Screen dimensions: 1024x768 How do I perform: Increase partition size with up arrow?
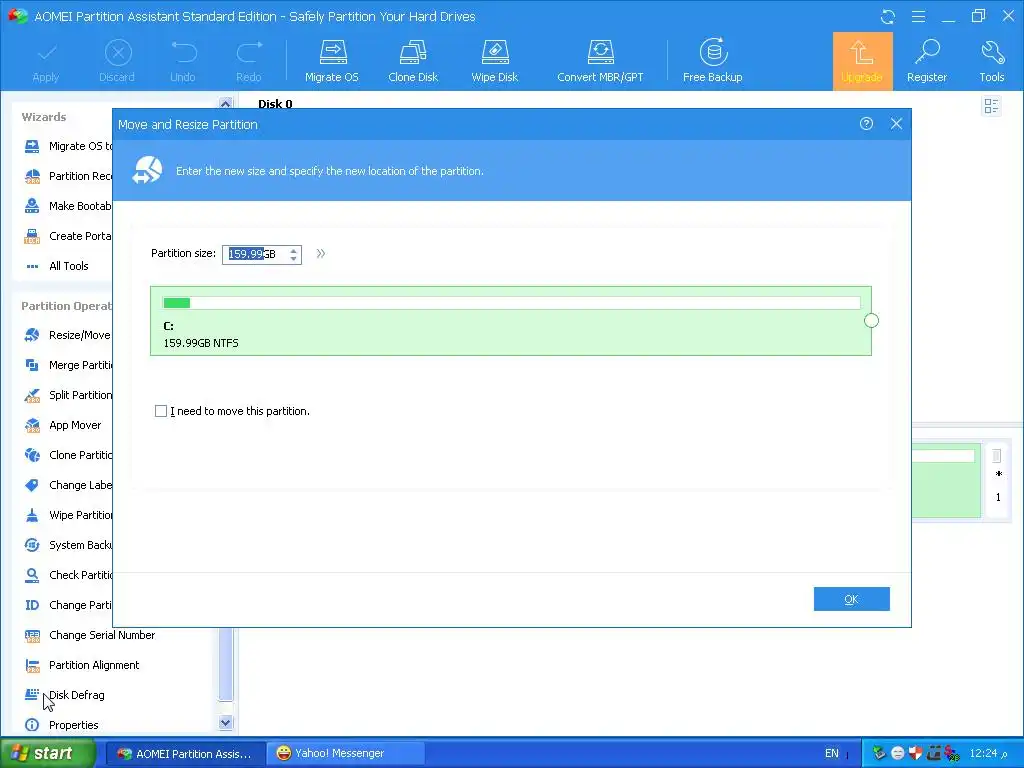294,249
